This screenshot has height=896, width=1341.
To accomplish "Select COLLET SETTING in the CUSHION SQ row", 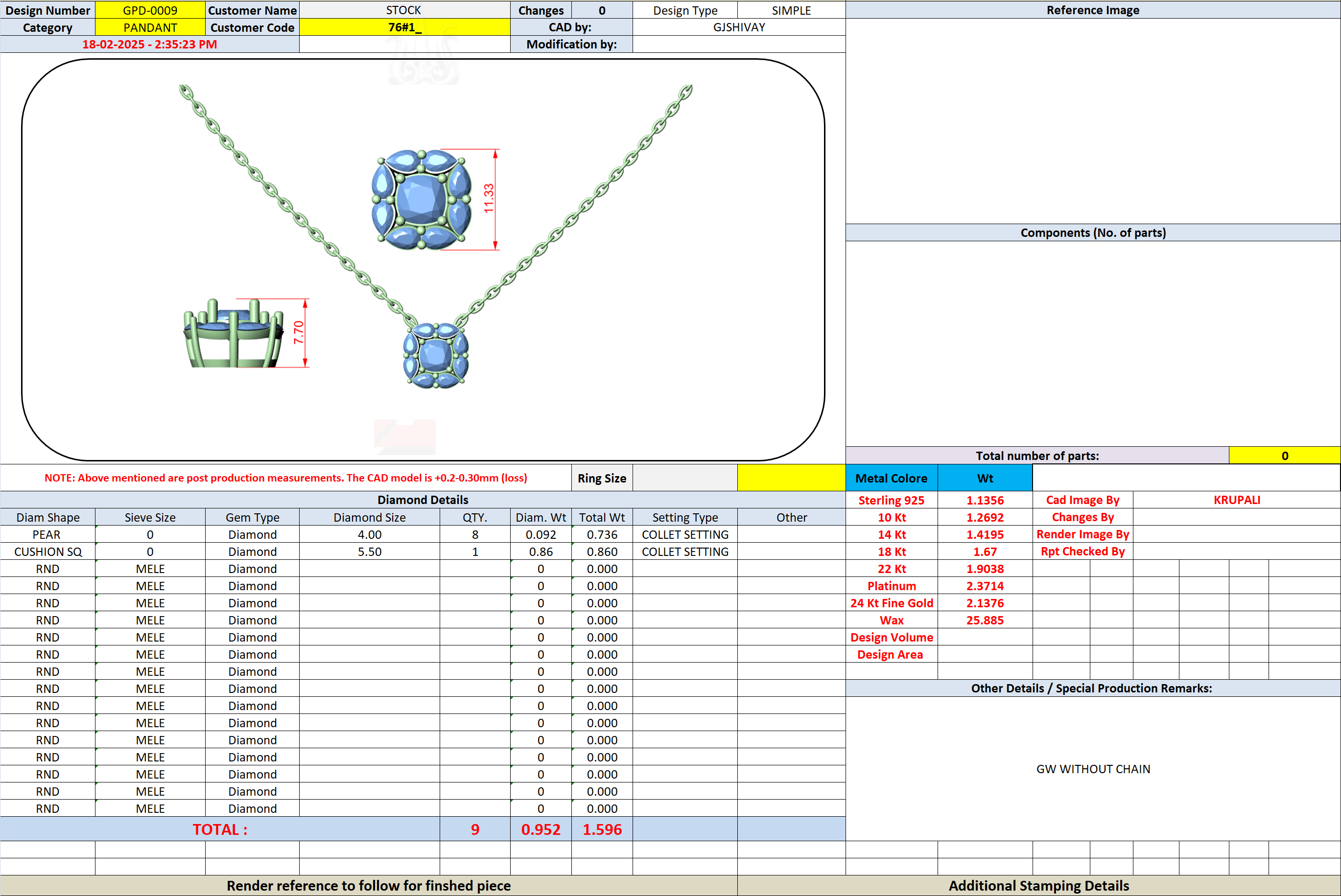I will [685, 551].
